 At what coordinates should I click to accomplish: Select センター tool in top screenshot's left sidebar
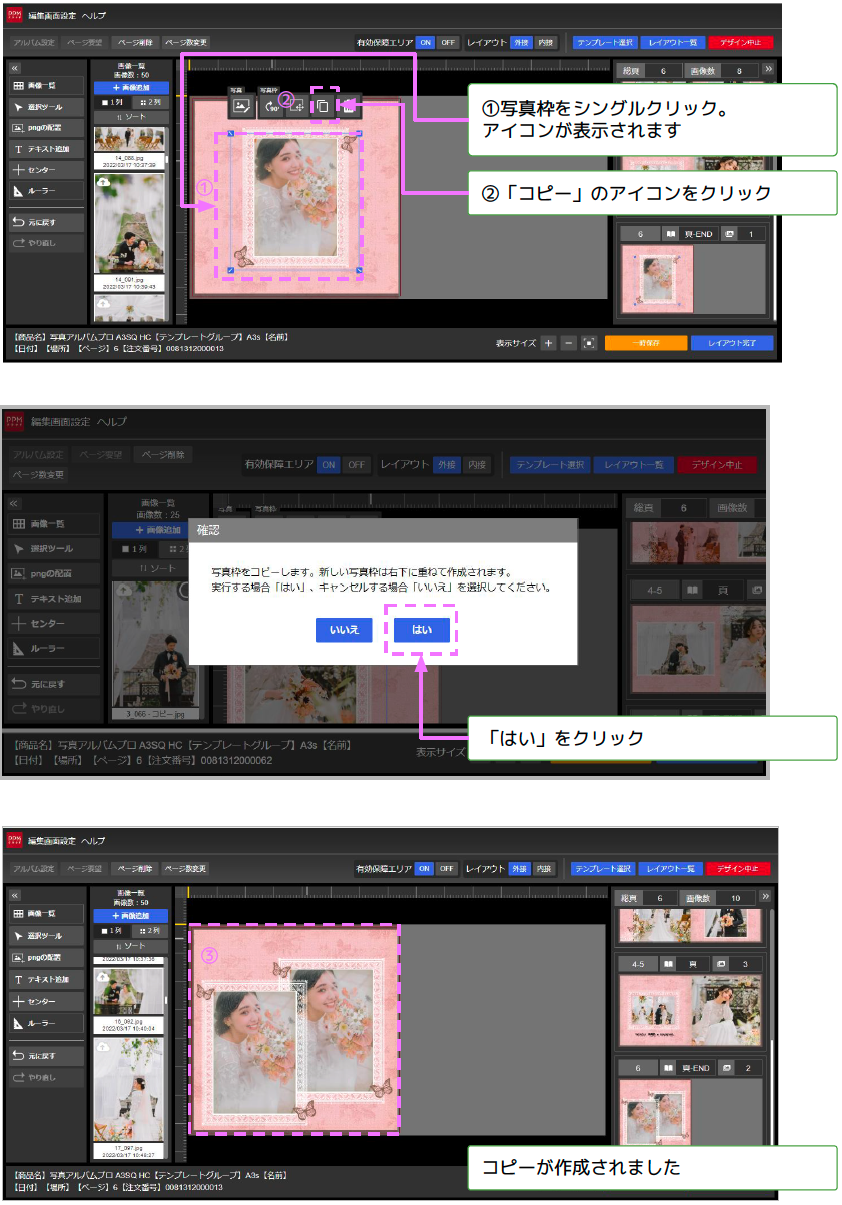(x=46, y=170)
